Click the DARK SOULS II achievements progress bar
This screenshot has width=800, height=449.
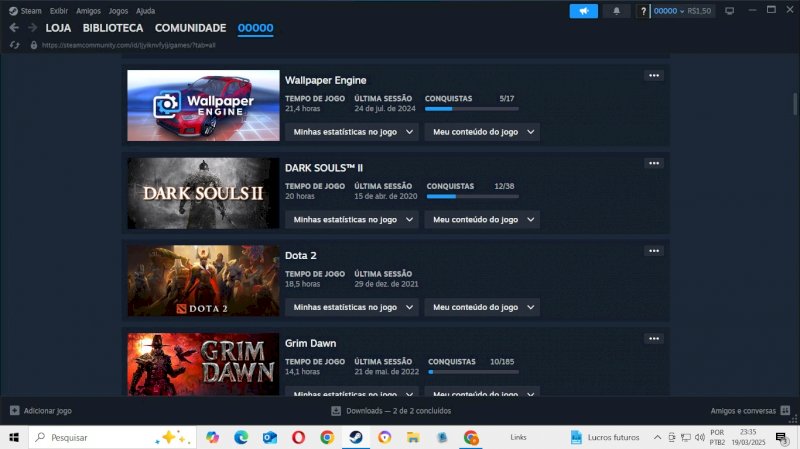[470, 196]
